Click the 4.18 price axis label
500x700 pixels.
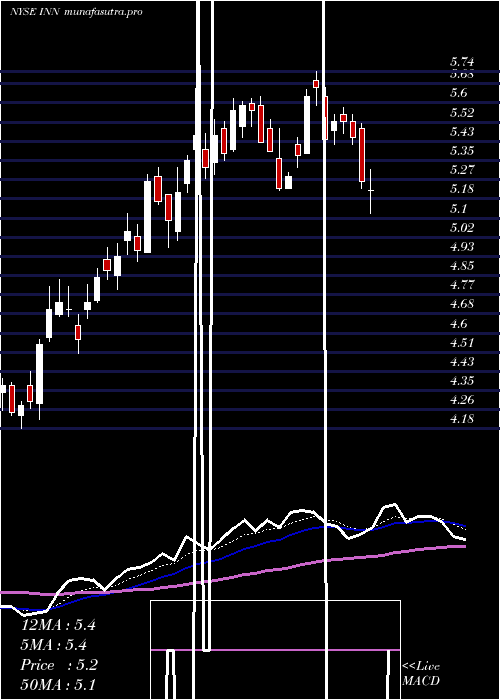click(462, 419)
